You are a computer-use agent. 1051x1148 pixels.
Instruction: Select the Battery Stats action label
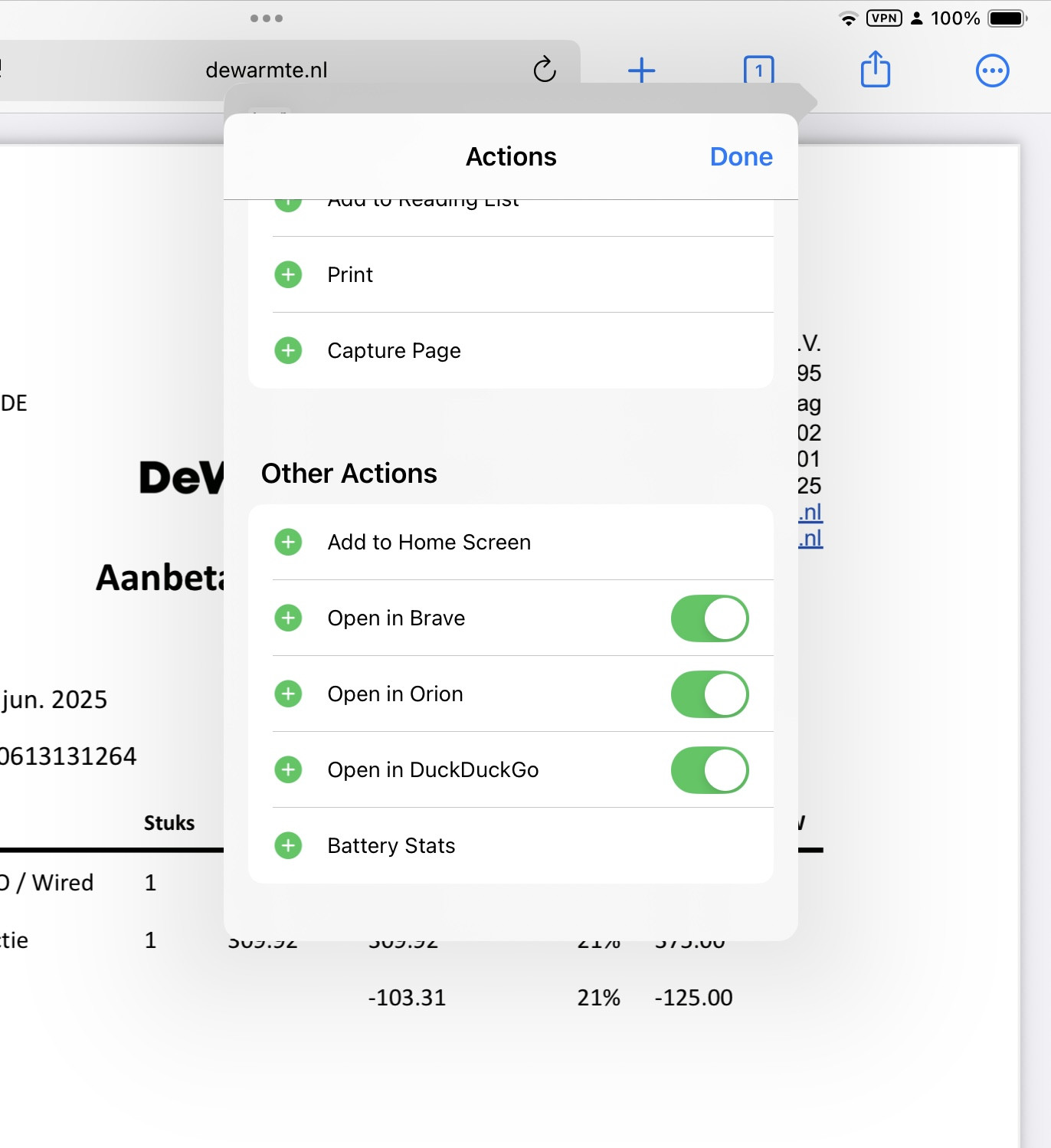(391, 845)
